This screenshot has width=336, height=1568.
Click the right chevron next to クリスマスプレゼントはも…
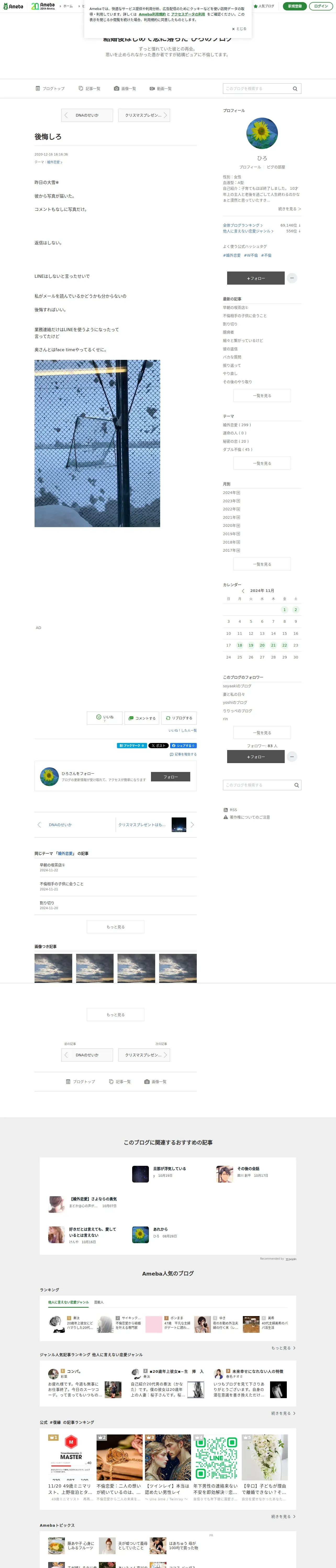point(192,825)
